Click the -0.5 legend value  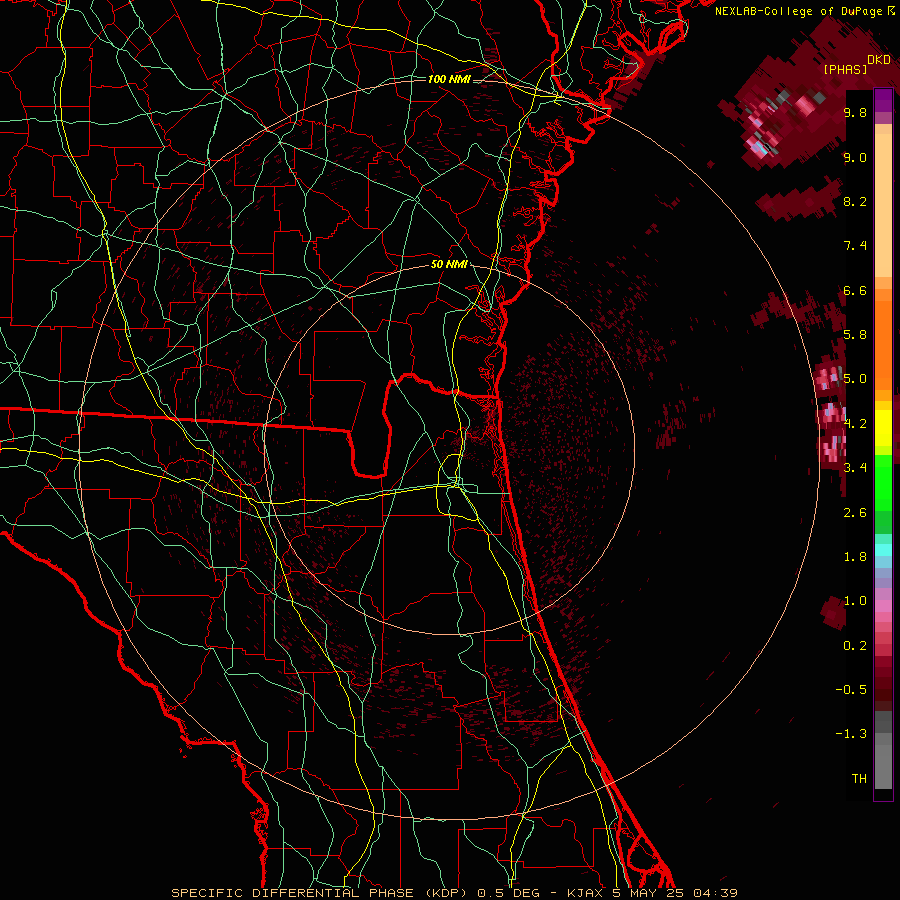(851, 690)
